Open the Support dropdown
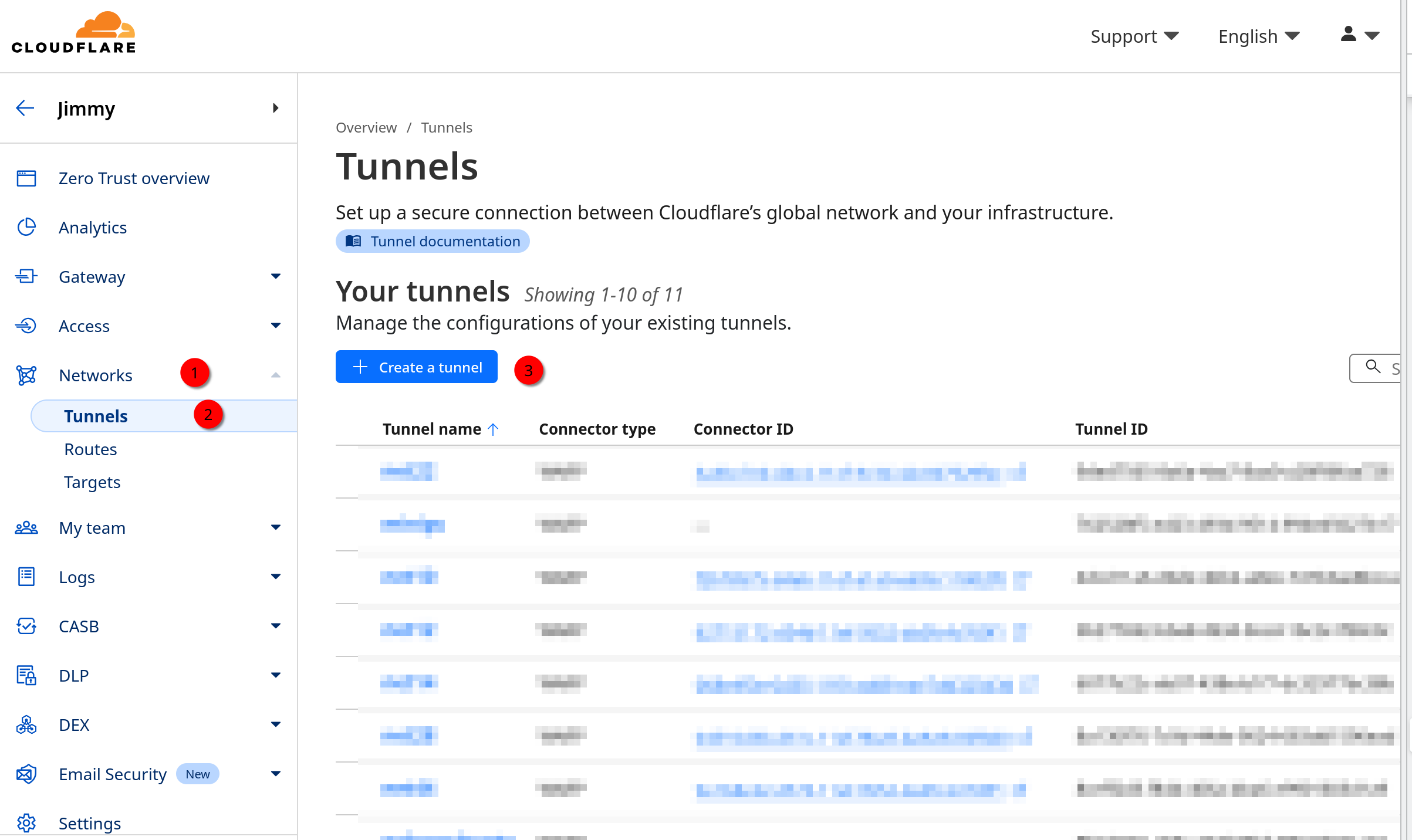This screenshot has width=1412, height=840. point(1134,36)
